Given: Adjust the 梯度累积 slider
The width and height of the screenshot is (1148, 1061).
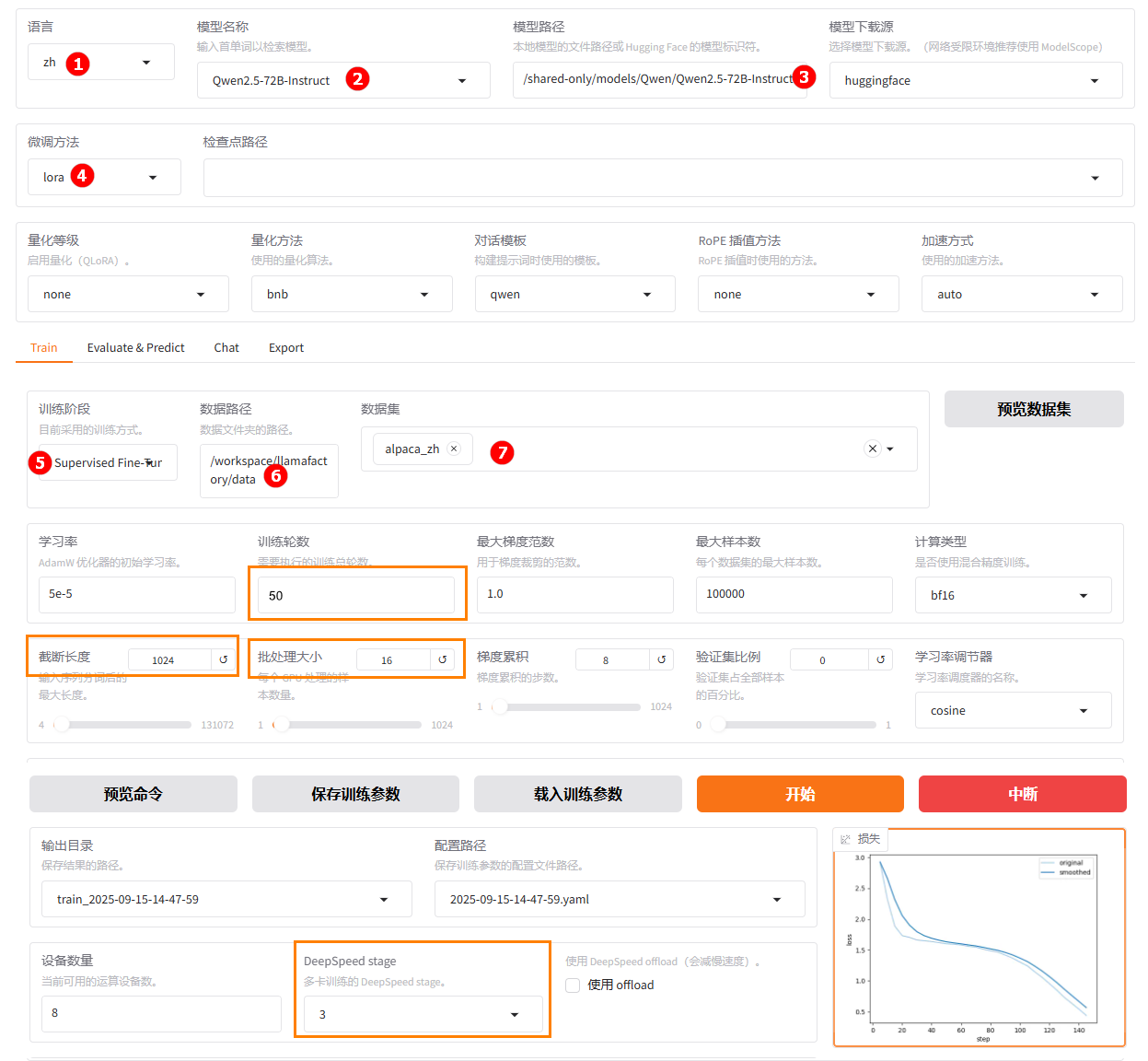Looking at the screenshot, I should pos(500,707).
